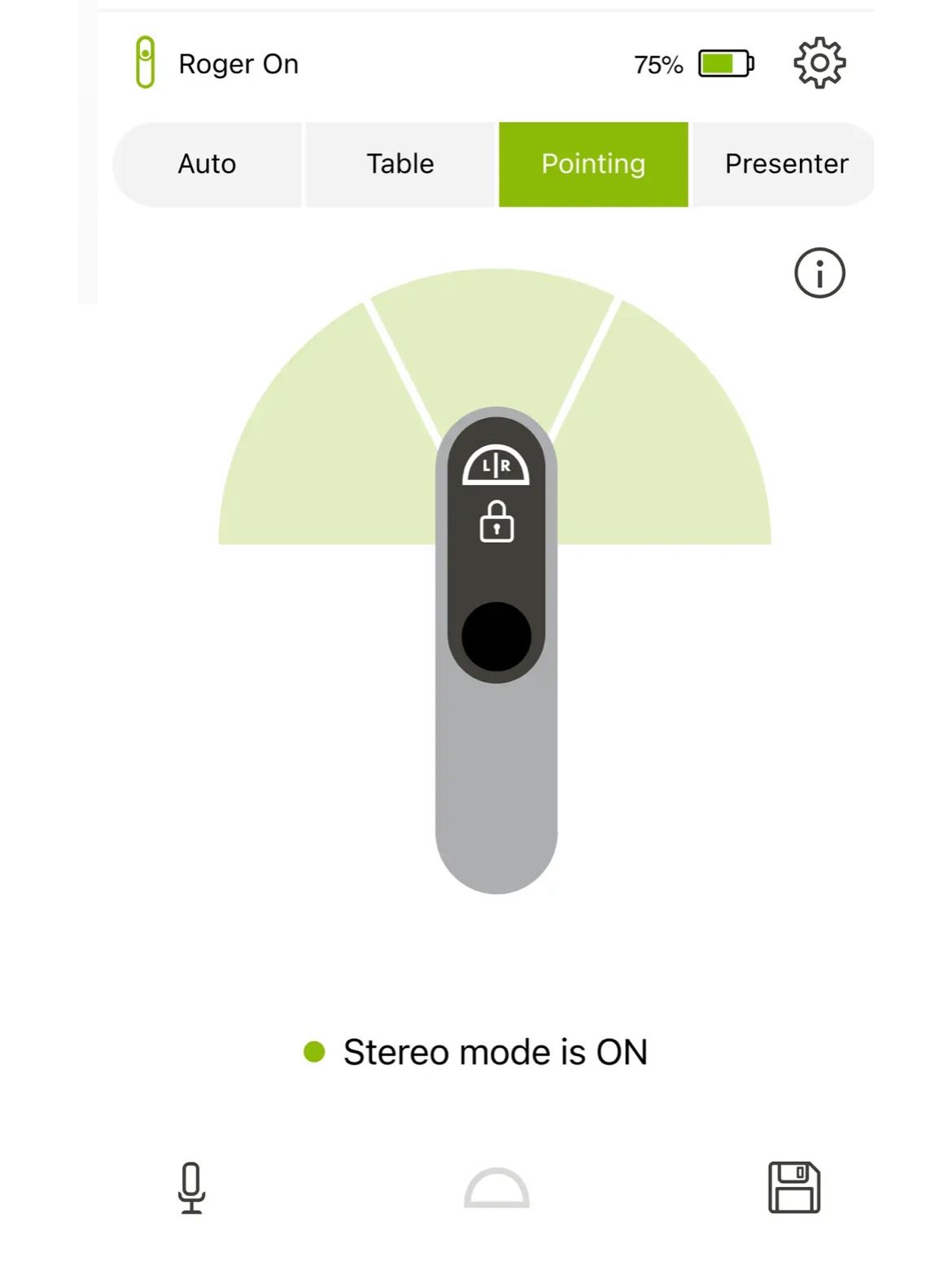
Task: Switch to the Presenter mode tab
Action: (x=784, y=164)
